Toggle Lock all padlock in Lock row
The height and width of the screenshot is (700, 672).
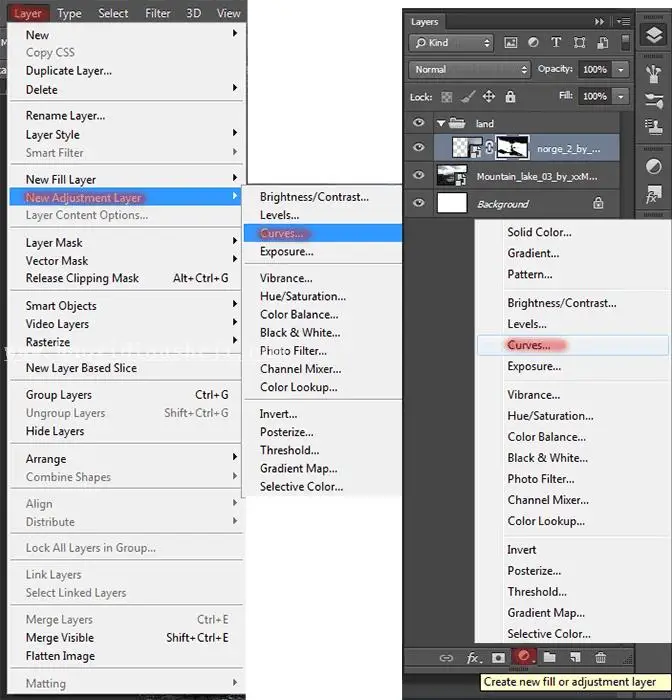pyautogui.click(x=510, y=96)
